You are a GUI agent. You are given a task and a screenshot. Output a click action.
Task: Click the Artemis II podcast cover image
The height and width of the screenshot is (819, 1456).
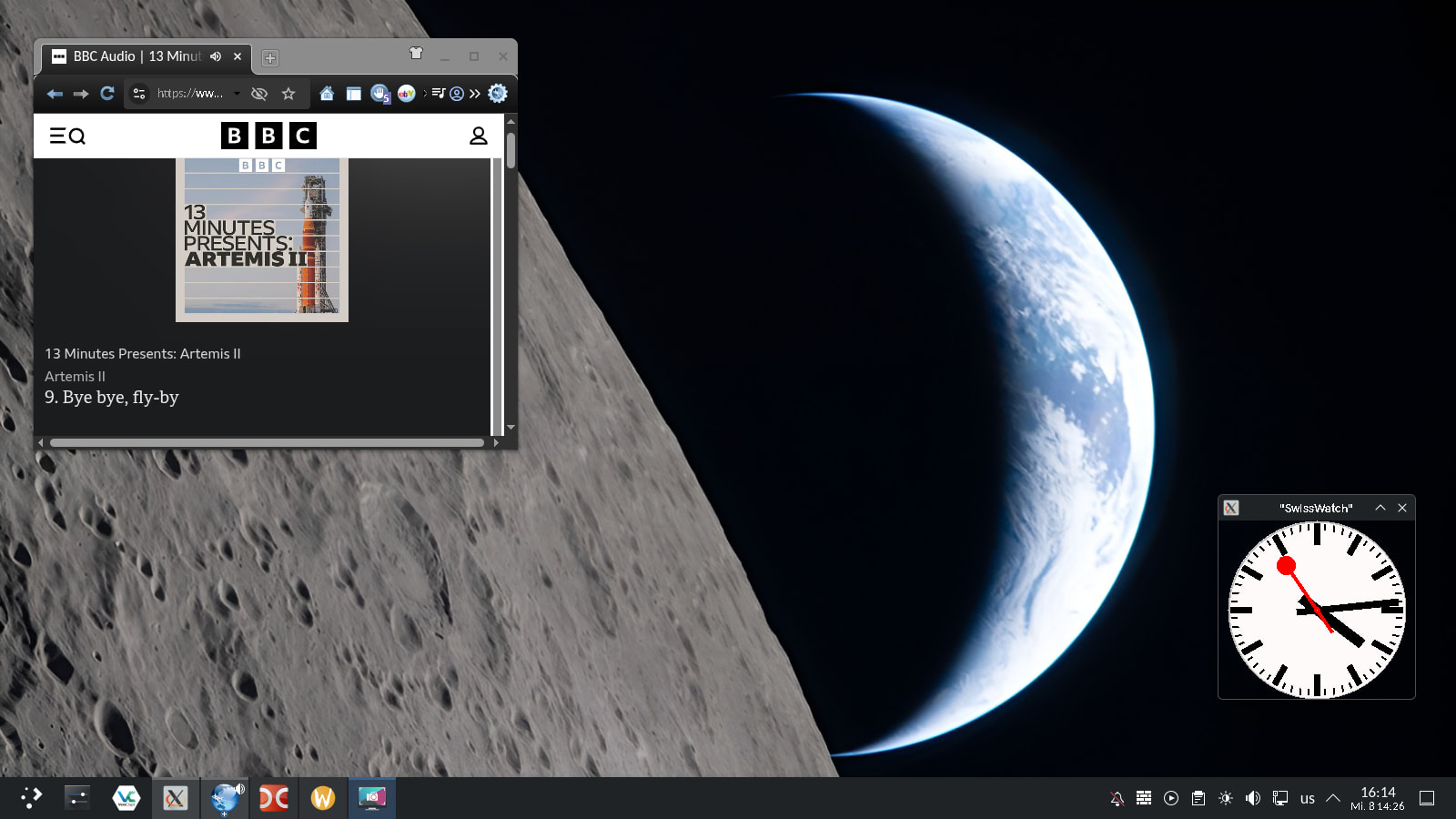coord(262,239)
